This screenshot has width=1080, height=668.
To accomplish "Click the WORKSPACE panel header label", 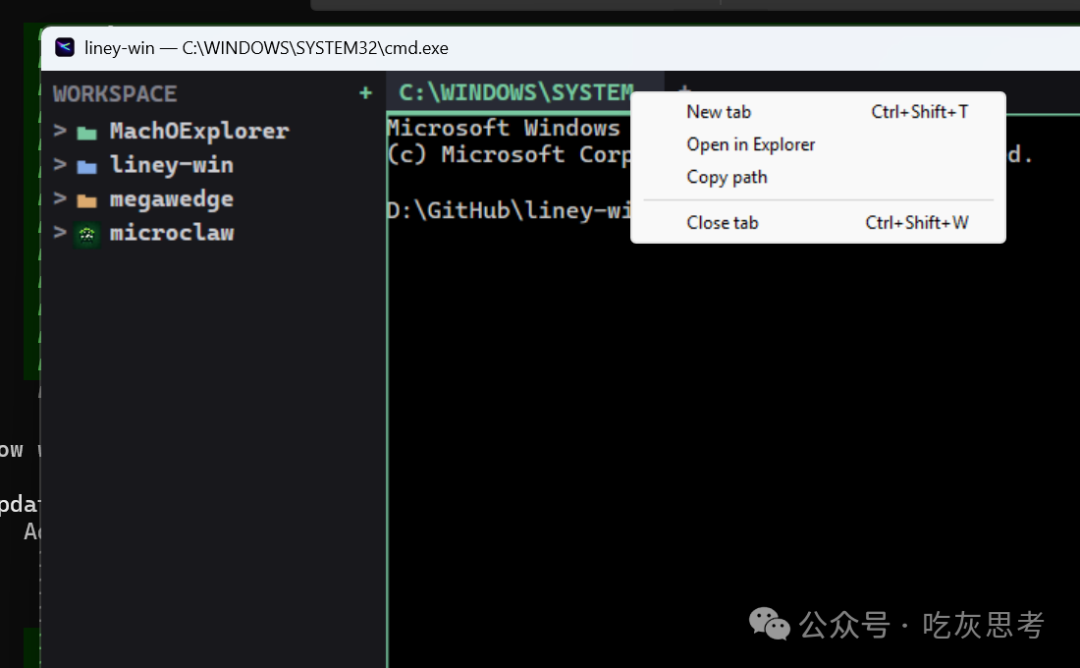I will click(115, 94).
